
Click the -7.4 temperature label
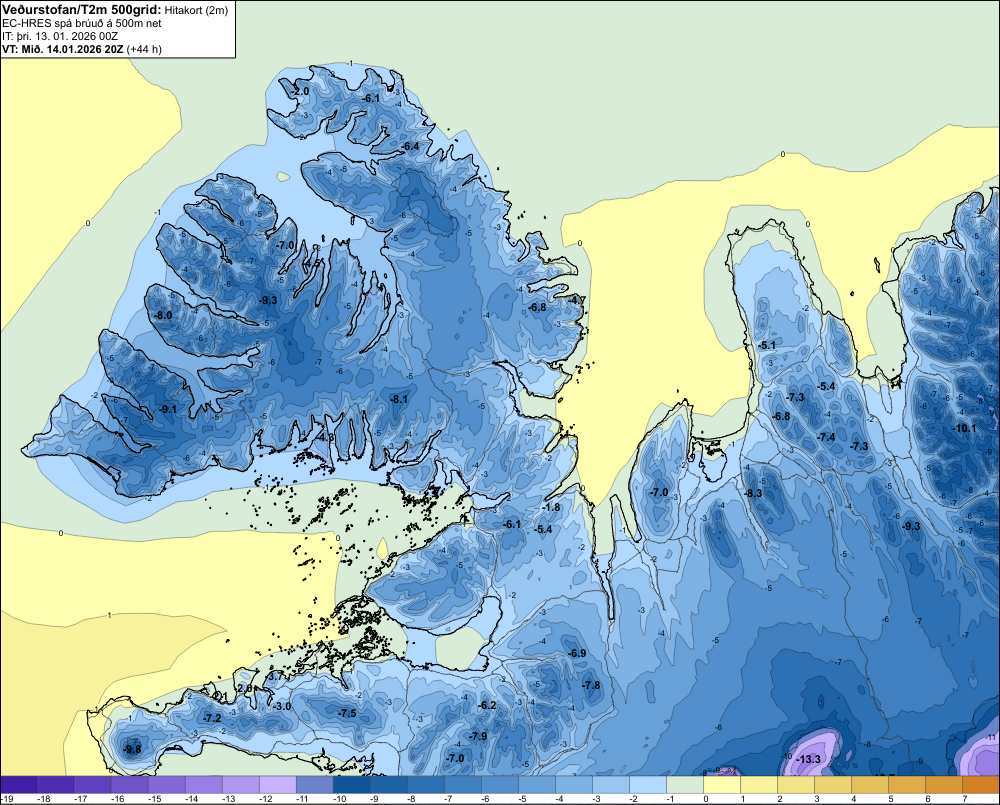[x=826, y=438]
